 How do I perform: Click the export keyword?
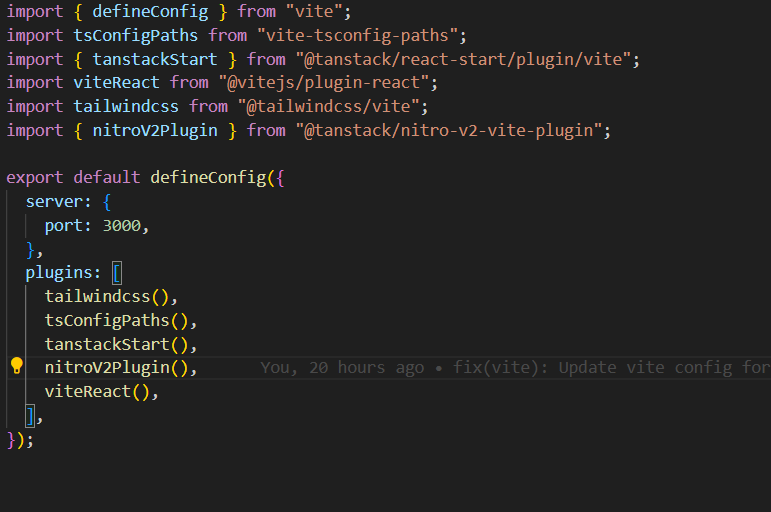(35, 178)
